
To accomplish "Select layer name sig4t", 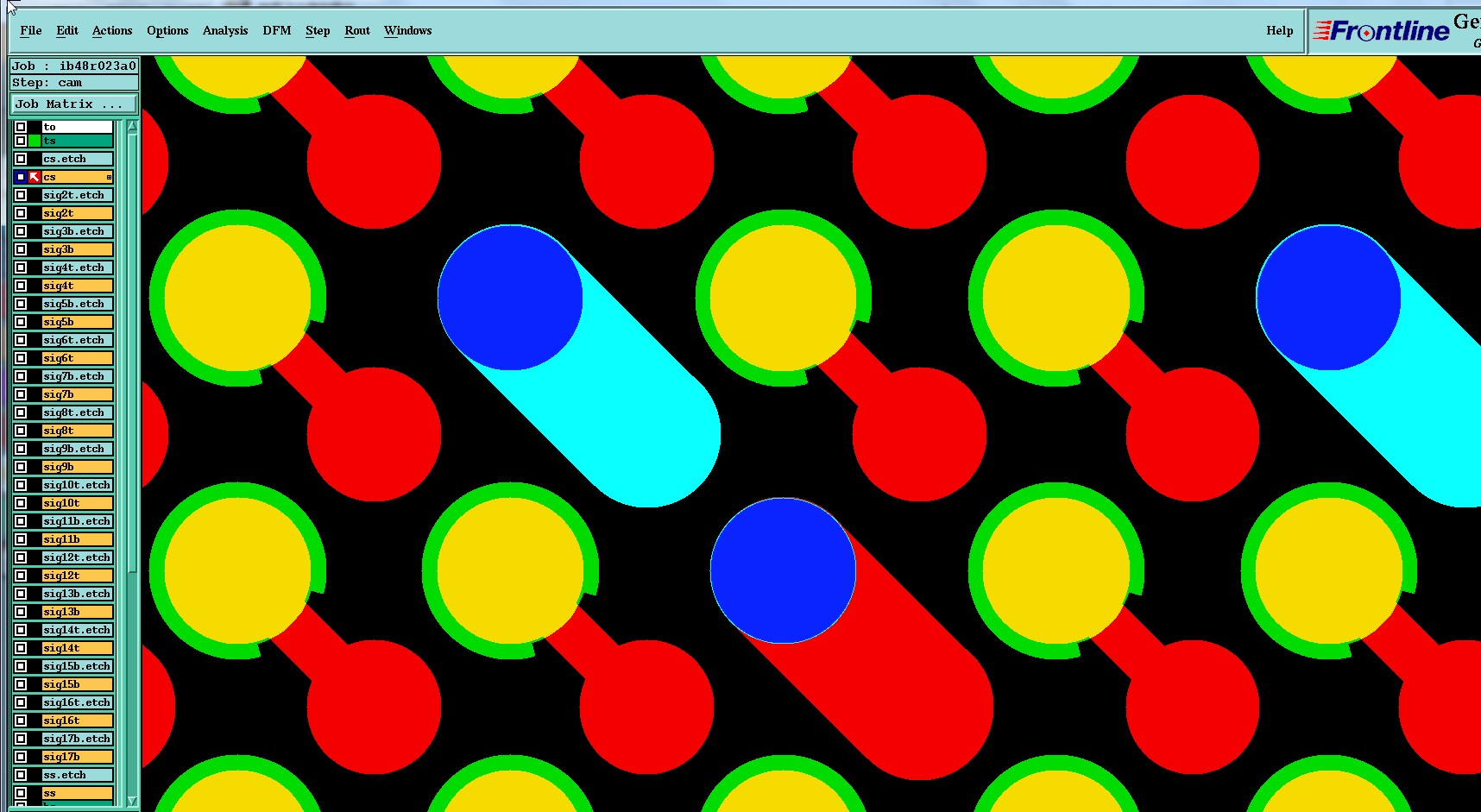I will (x=78, y=286).
